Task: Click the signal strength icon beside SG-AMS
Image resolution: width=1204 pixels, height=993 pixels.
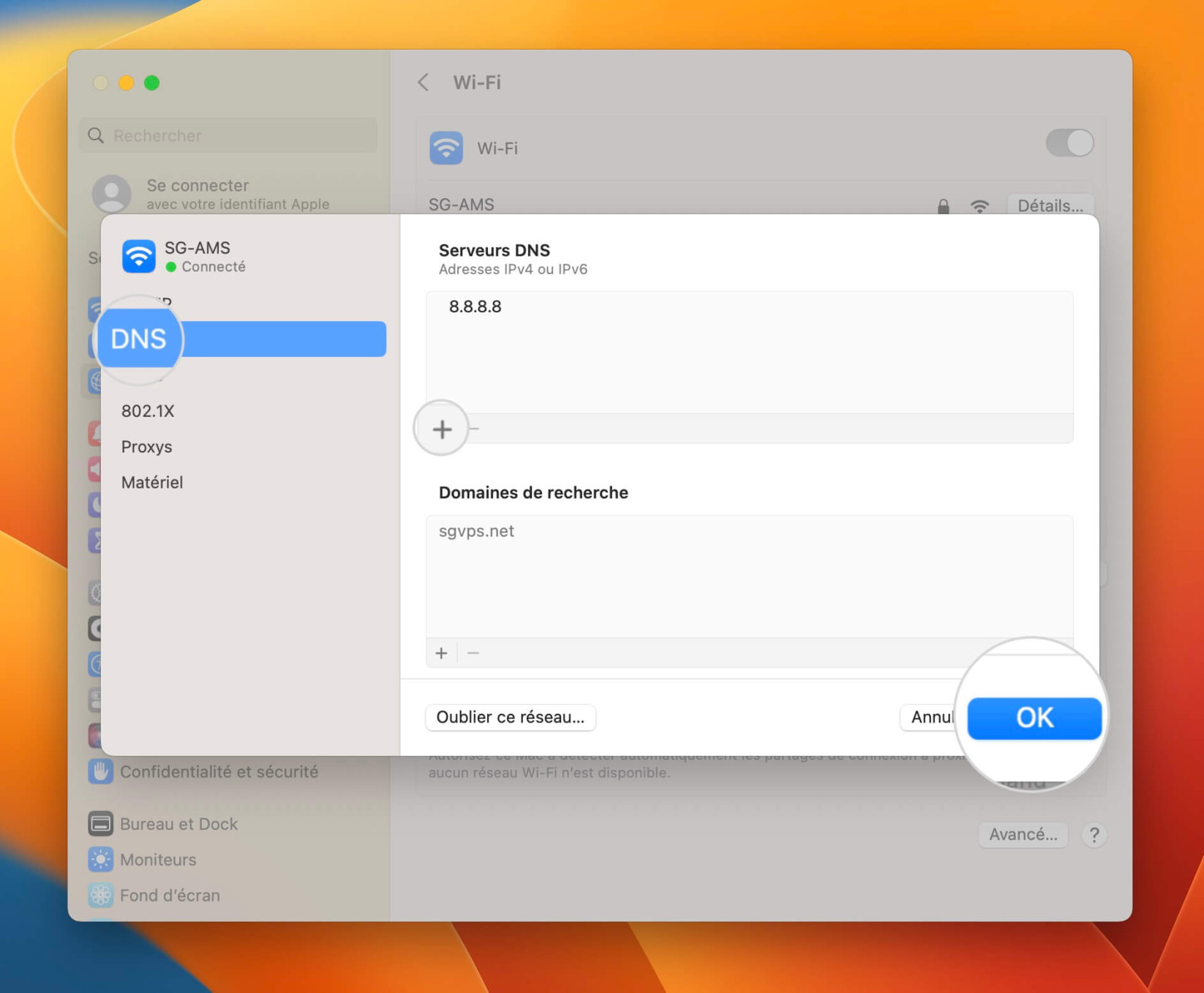Action: (979, 206)
